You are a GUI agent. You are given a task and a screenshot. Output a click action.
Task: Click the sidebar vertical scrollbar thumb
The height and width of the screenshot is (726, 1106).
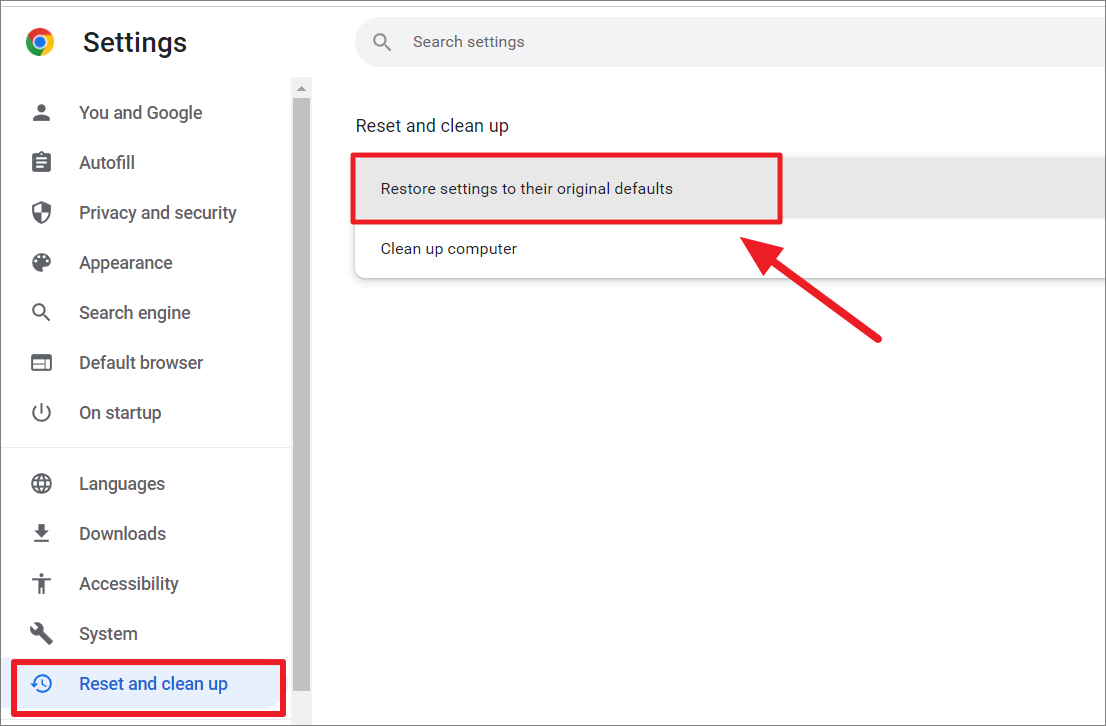click(302, 395)
